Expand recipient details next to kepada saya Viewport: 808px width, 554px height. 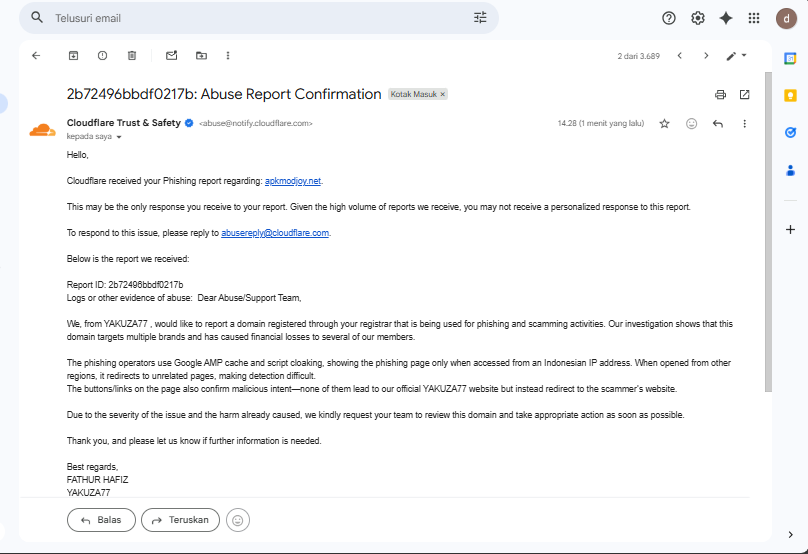point(119,137)
